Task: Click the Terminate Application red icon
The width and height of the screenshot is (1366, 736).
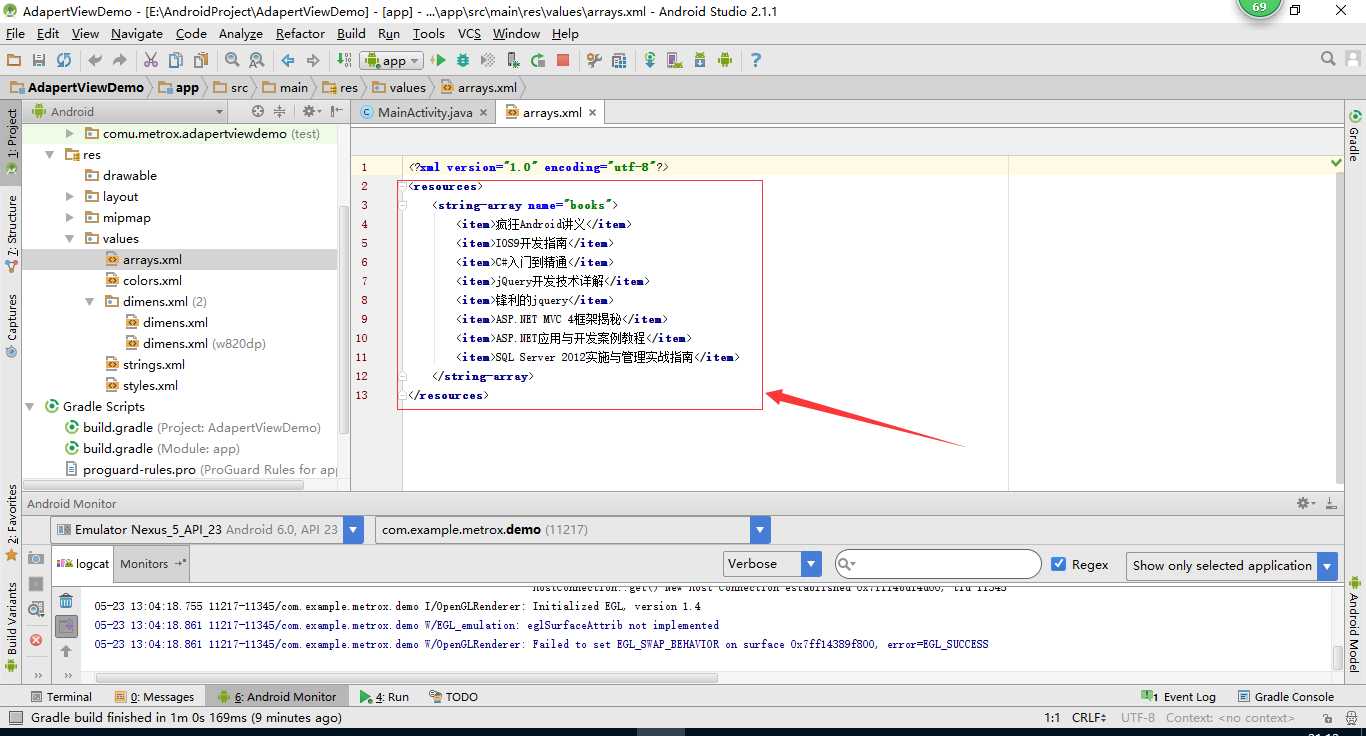Action: 36,640
